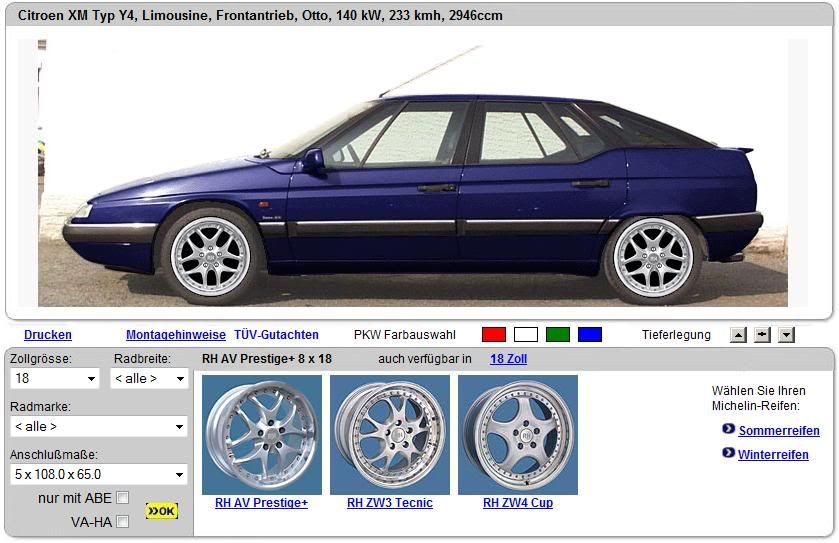Open the TÜV-Gutachten link
Screen dimensions: 839x543
(x=276, y=335)
